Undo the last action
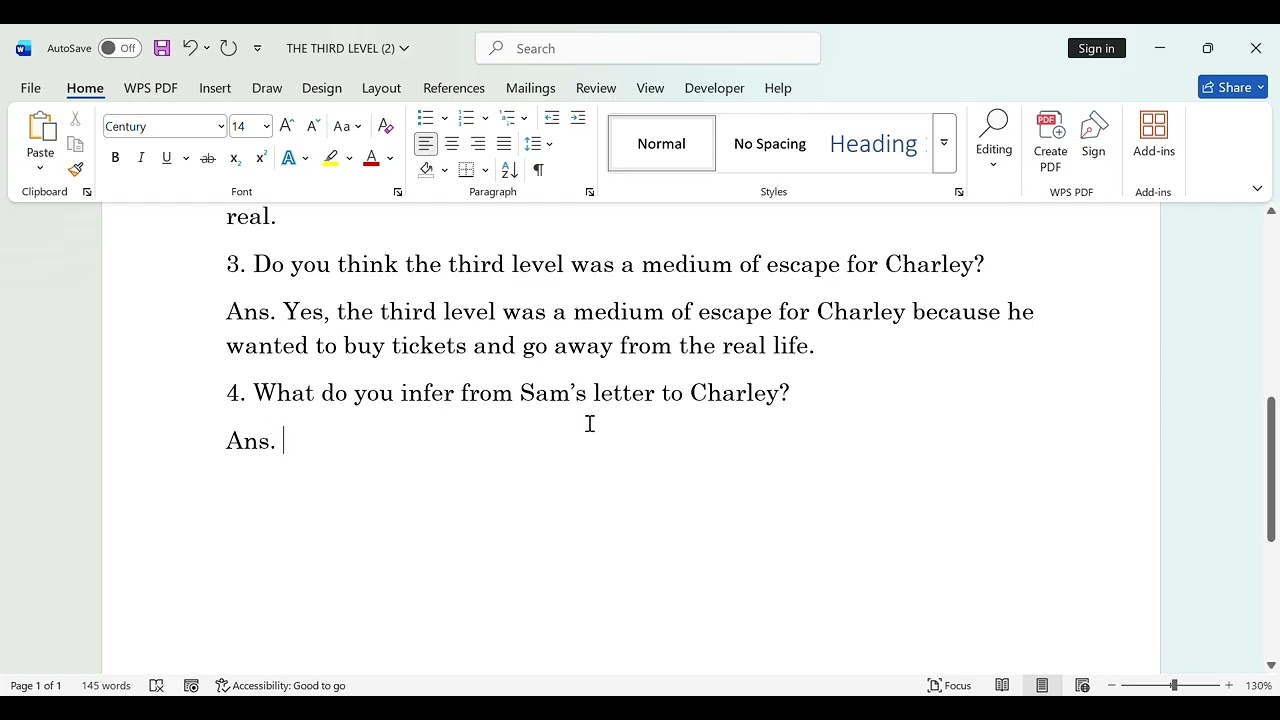This screenshot has height=720, width=1280. click(x=189, y=48)
